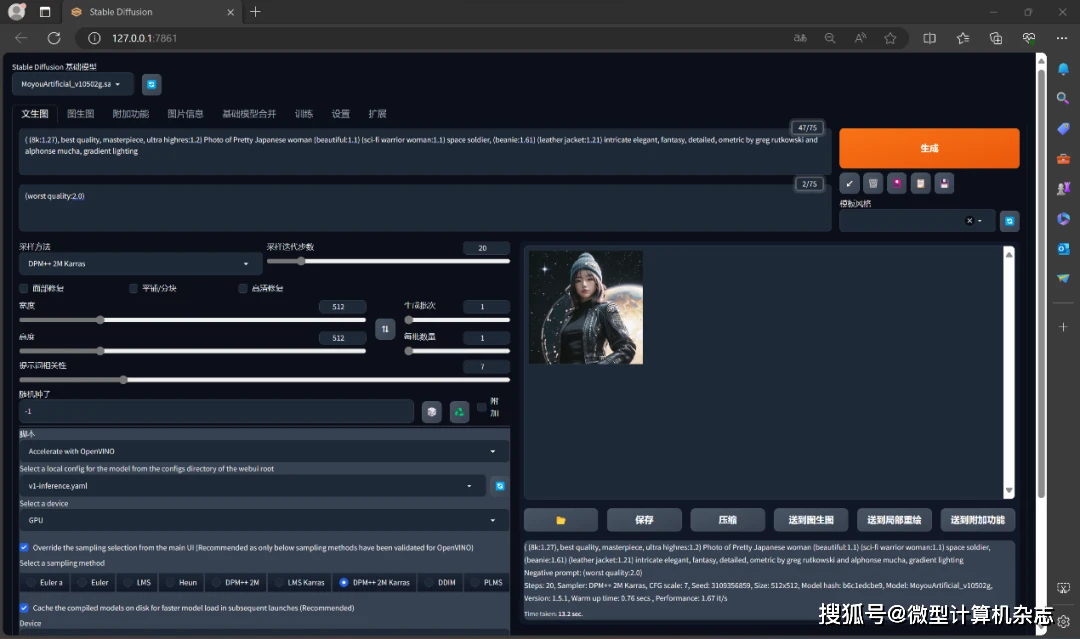
Task: Open the Accelerate with OpenVINO script dropdown
Action: (264, 451)
